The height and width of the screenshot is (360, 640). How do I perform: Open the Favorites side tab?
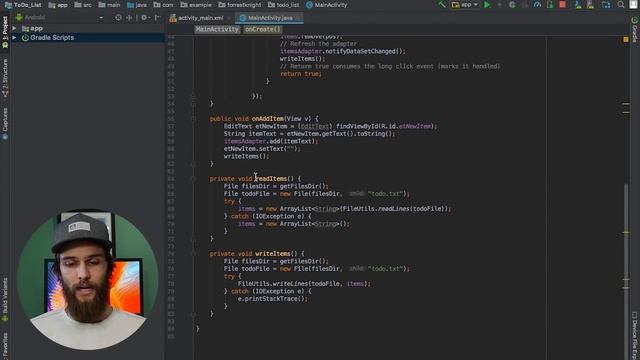coord(5,346)
